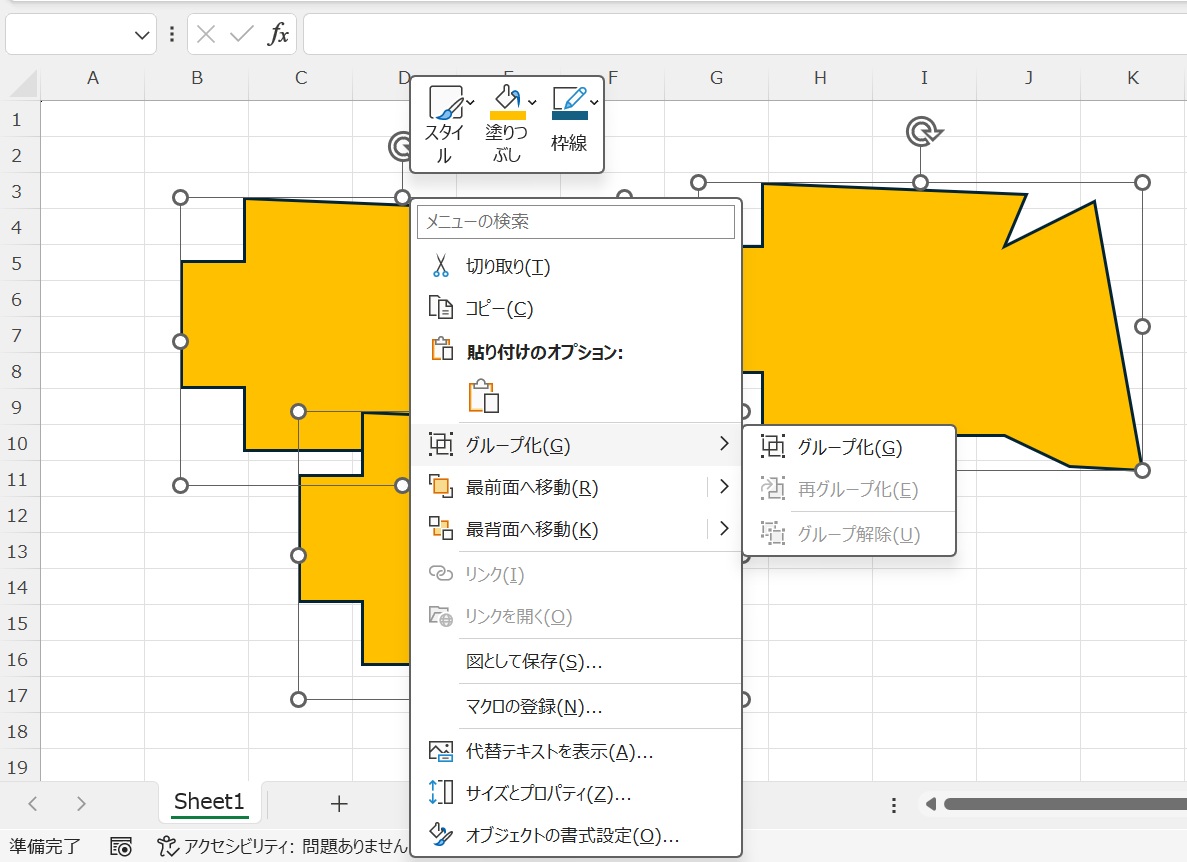Click the rotation handle above right shape

click(x=921, y=131)
